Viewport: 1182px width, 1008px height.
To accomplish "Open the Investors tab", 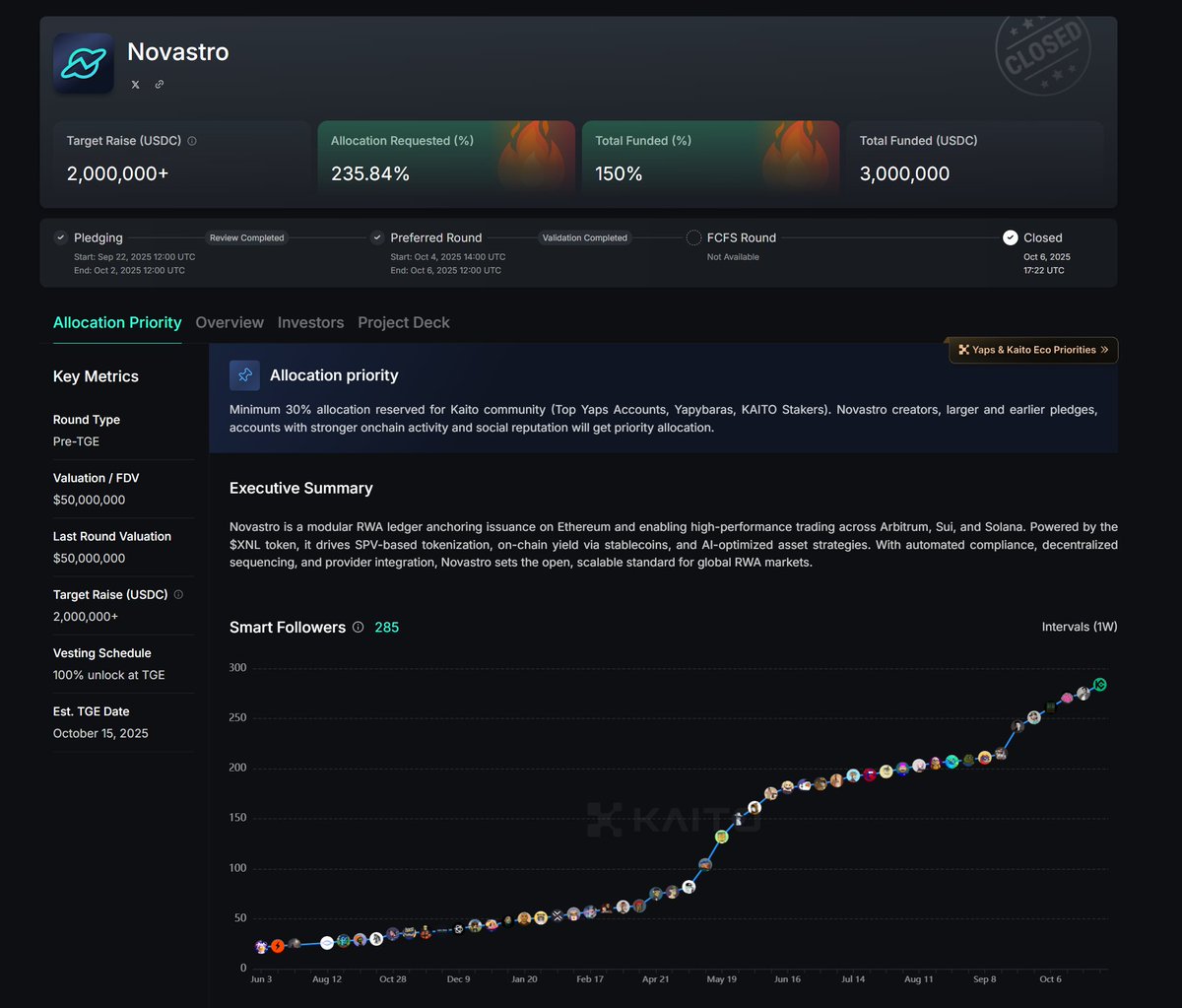I will click(x=310, y=322).
